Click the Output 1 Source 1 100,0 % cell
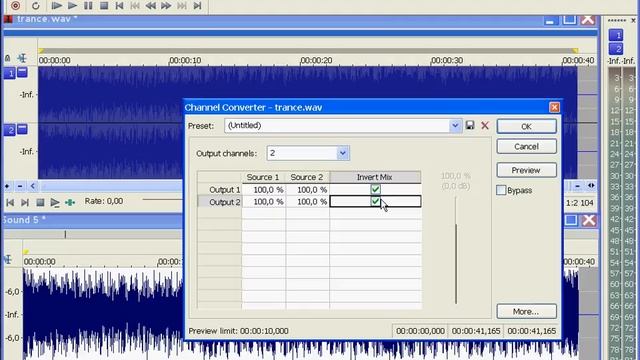This screenshot has width=640, height=360. pos(264,190)
